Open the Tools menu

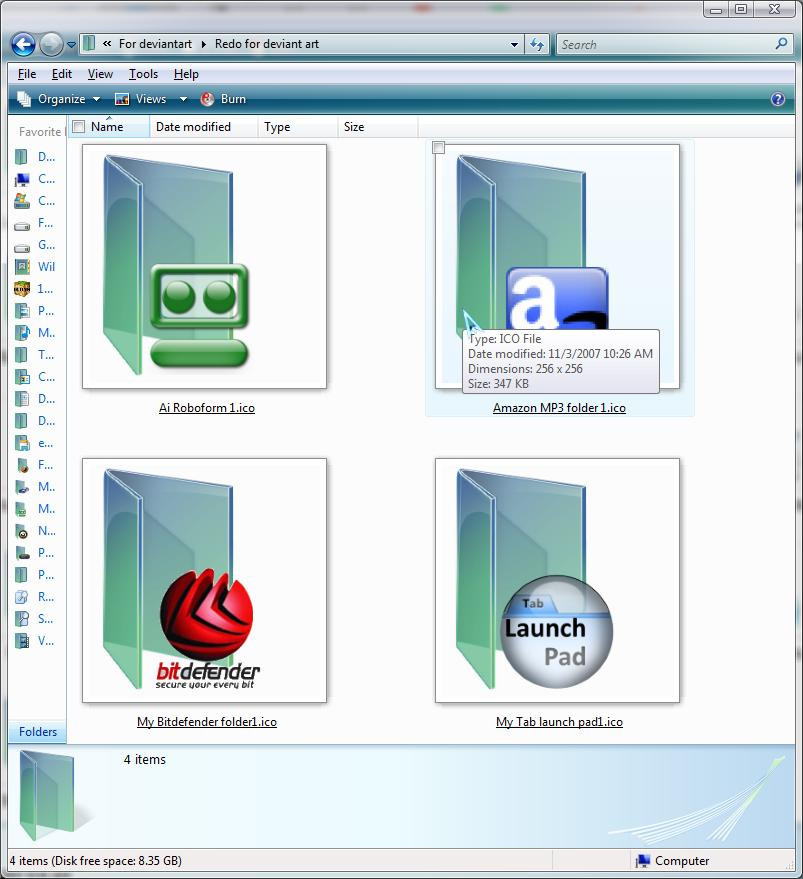pos(143,74)
